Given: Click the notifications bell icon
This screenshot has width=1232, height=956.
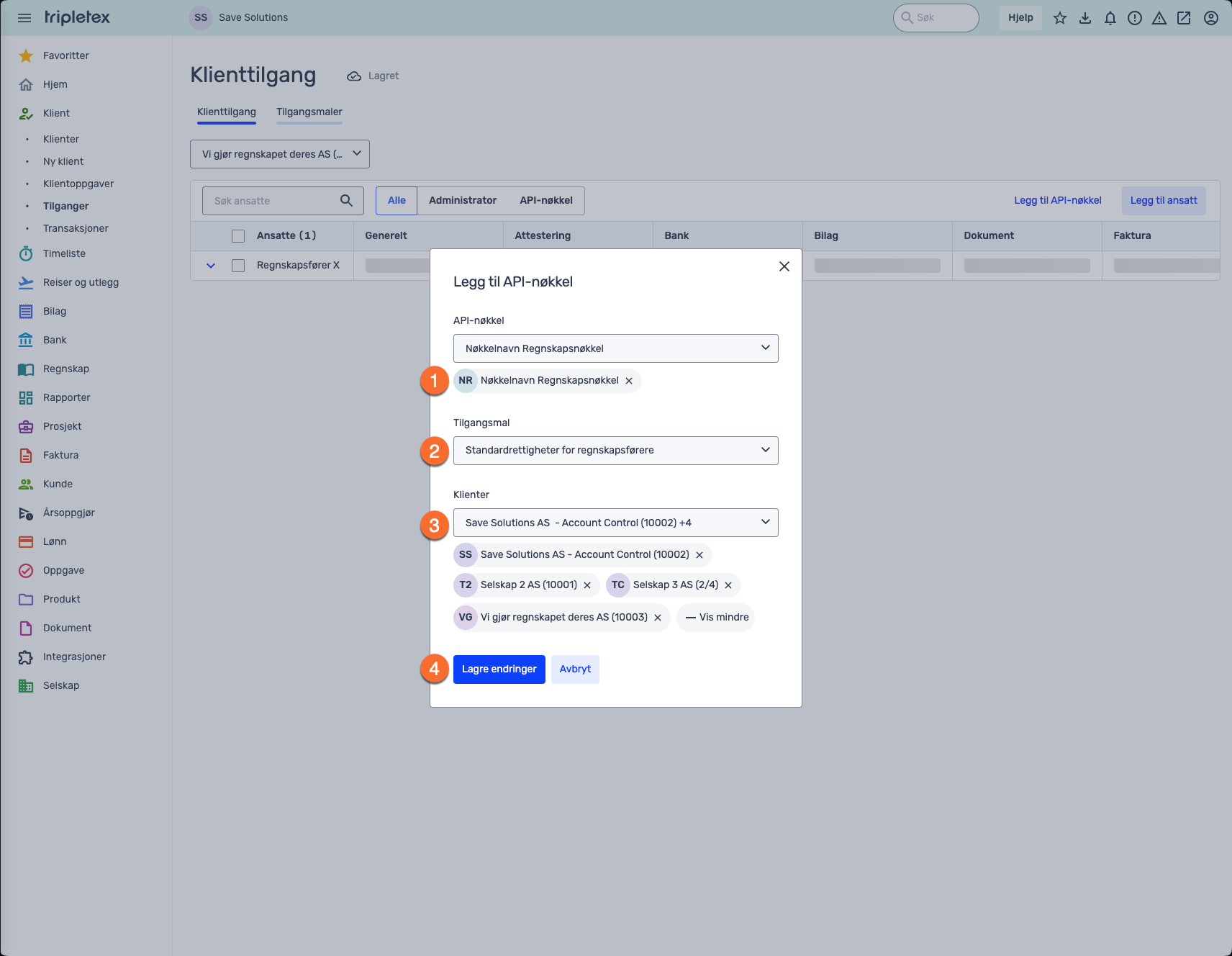Looking at the screenshot, I should 1110,18.
